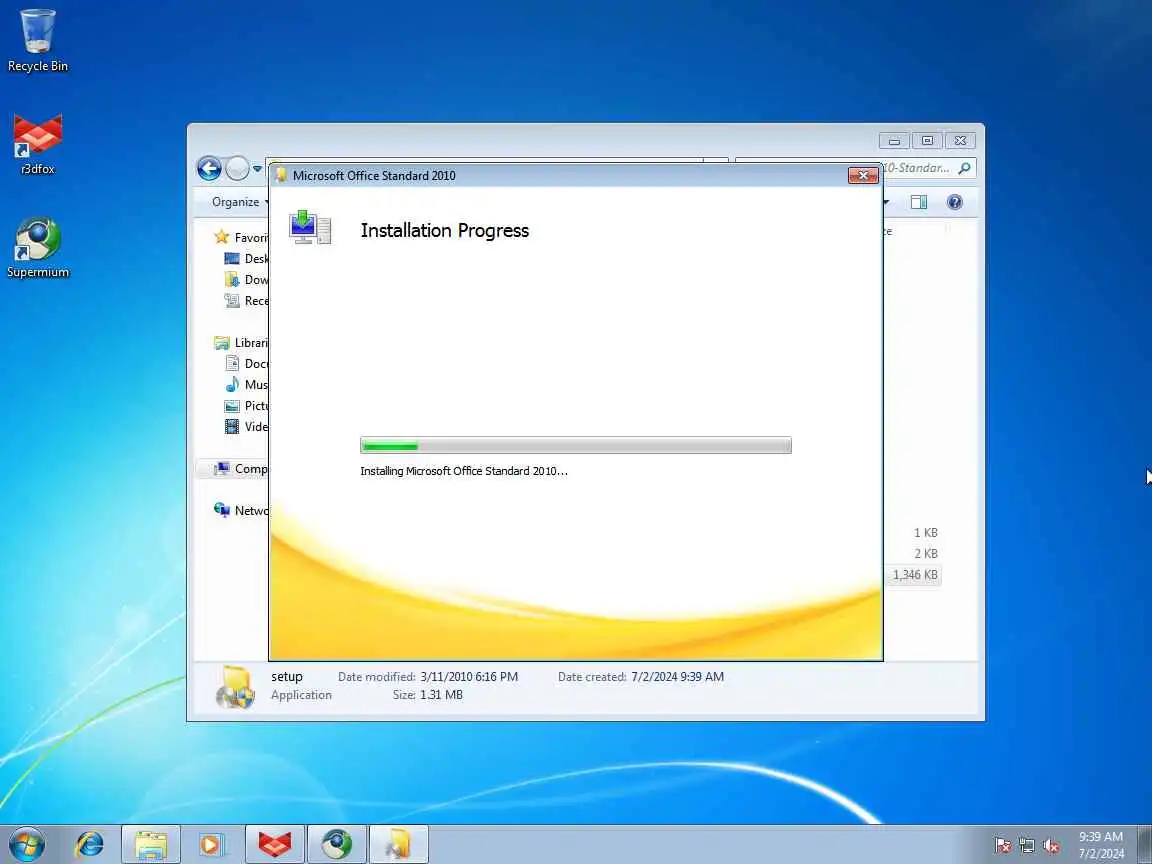The image size is (1152, 864).
Task: Select Documents library in navigation pane
Action: click(246, 364)
